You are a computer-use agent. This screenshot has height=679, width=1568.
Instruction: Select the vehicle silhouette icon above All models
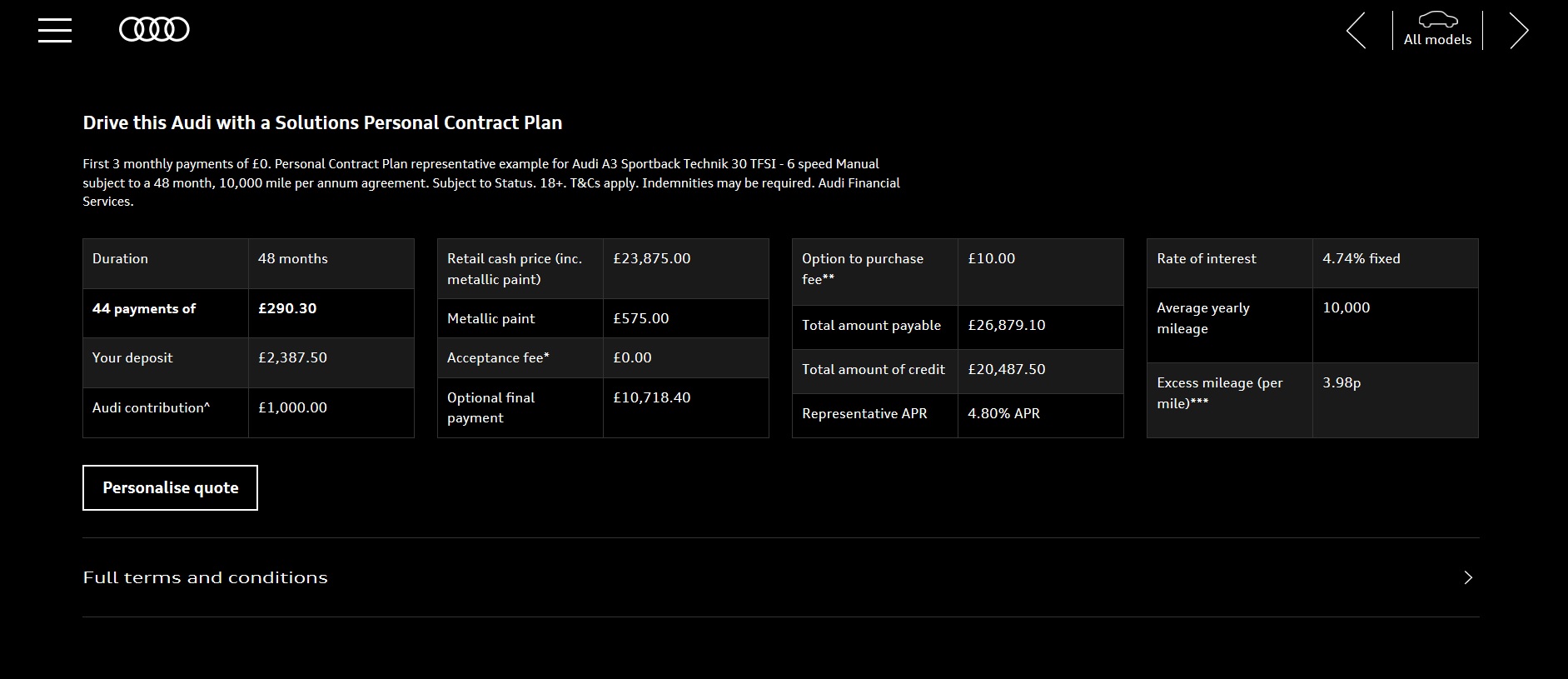click(x=1436, y=18)
